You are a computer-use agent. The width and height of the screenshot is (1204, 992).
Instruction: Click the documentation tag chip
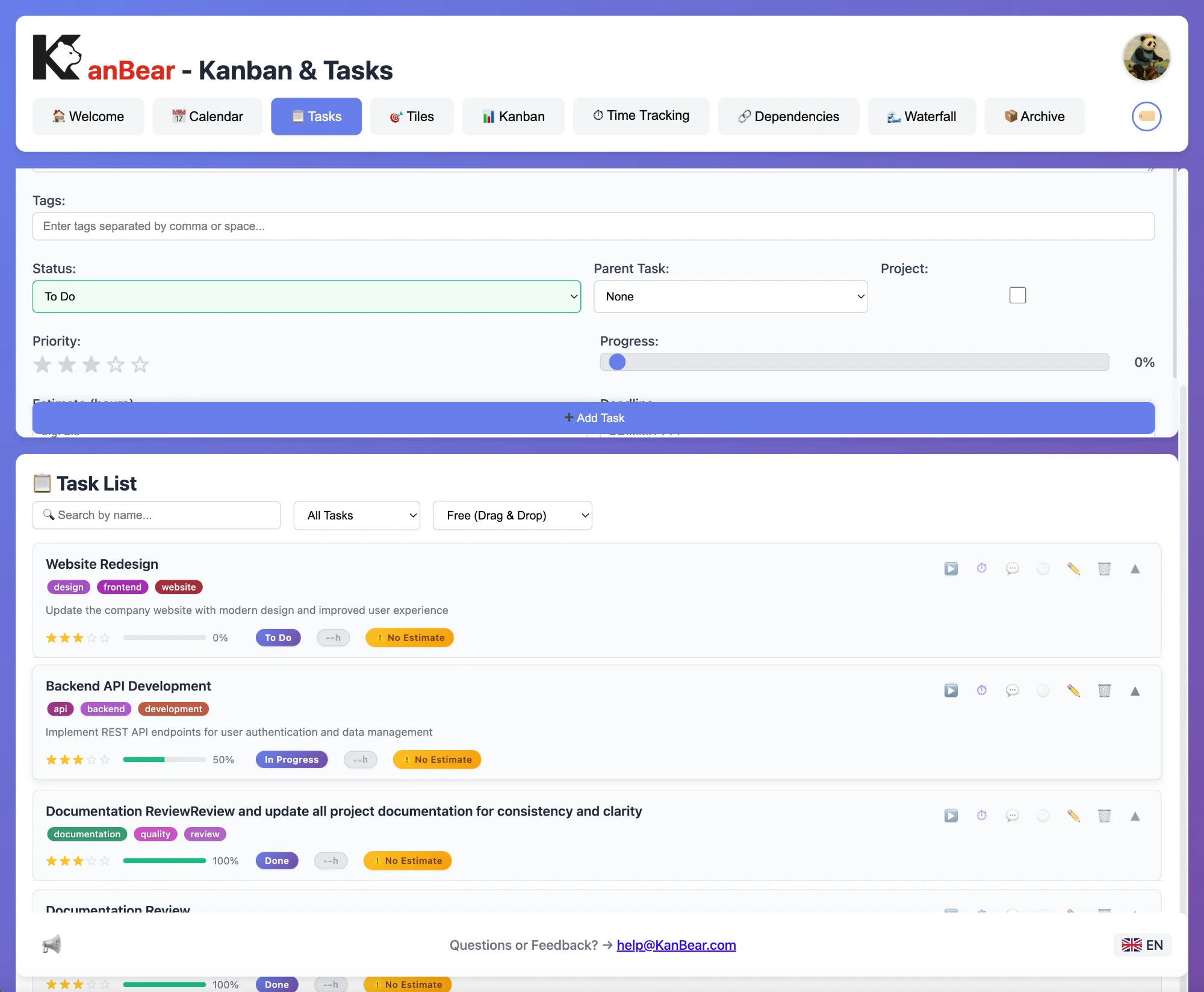[x=87, y=834]
